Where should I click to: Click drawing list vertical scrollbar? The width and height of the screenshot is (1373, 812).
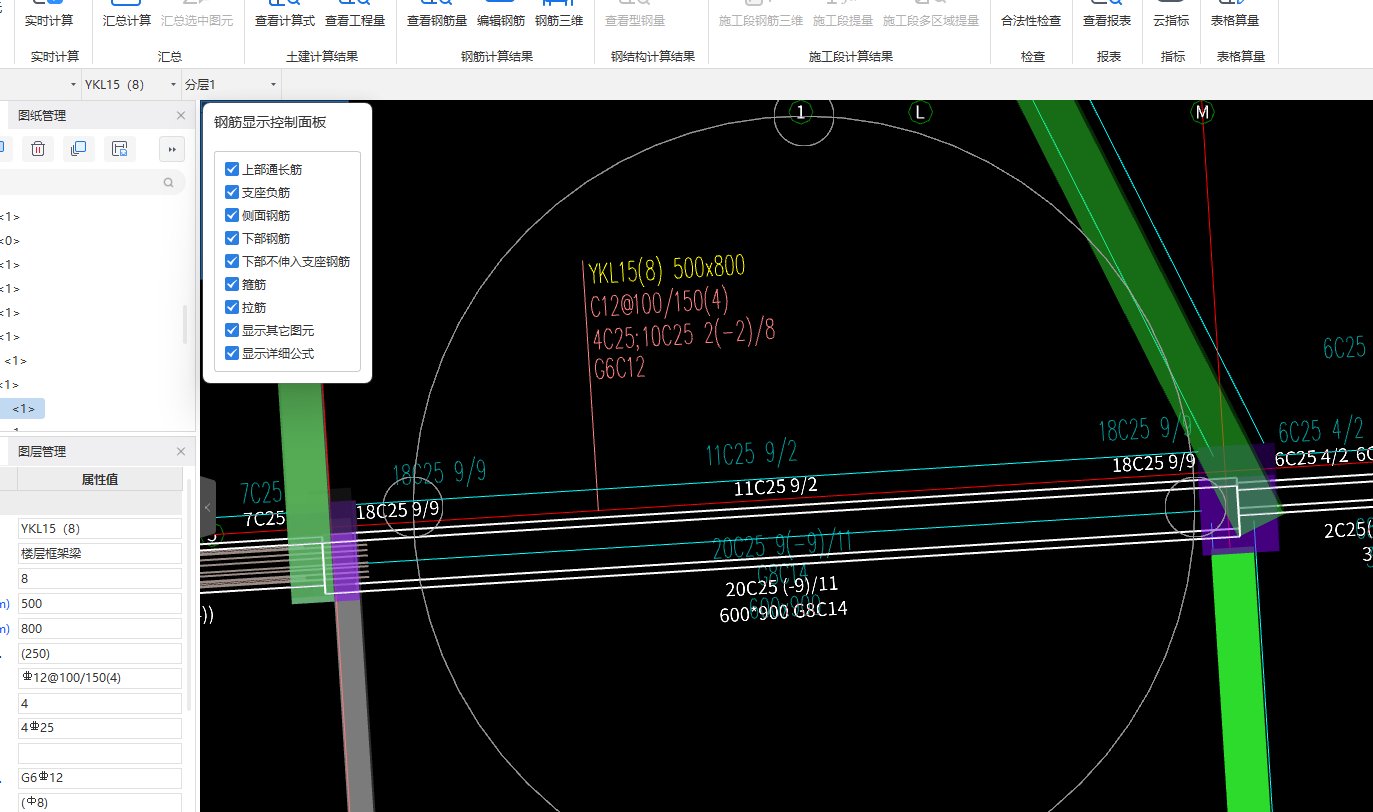(184, 325)
